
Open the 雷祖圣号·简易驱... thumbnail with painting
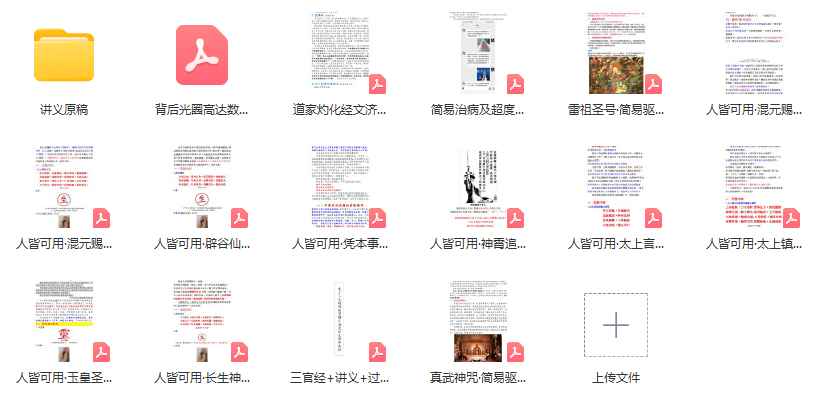pos(616,54)
